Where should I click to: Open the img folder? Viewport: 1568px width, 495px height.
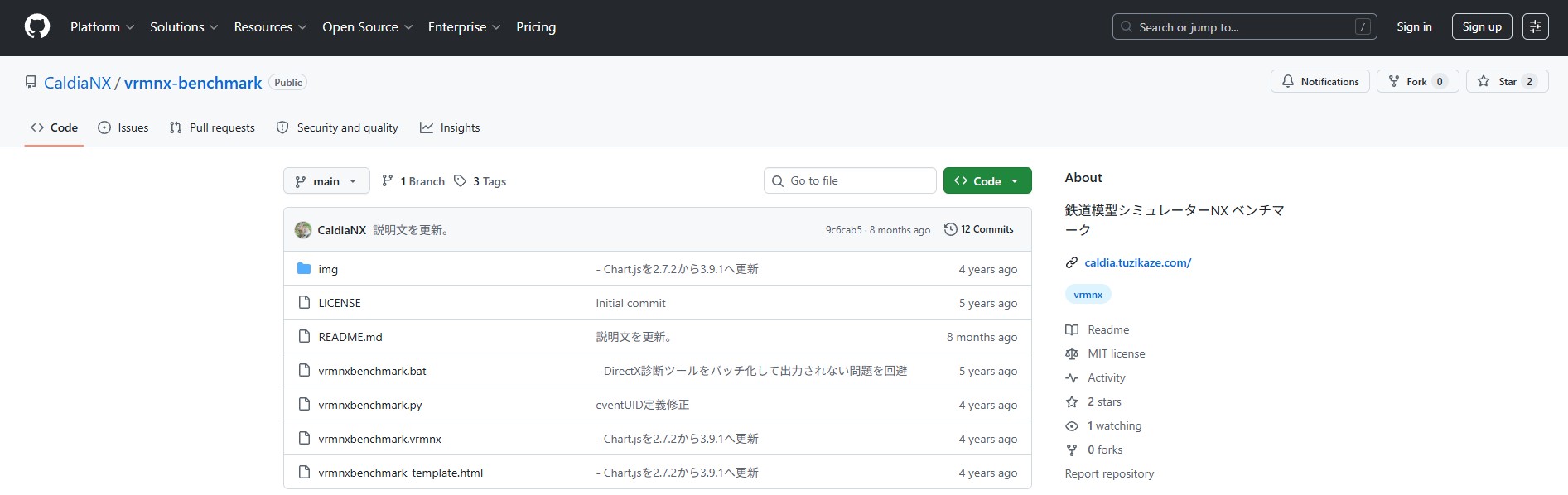pos(328,269)
